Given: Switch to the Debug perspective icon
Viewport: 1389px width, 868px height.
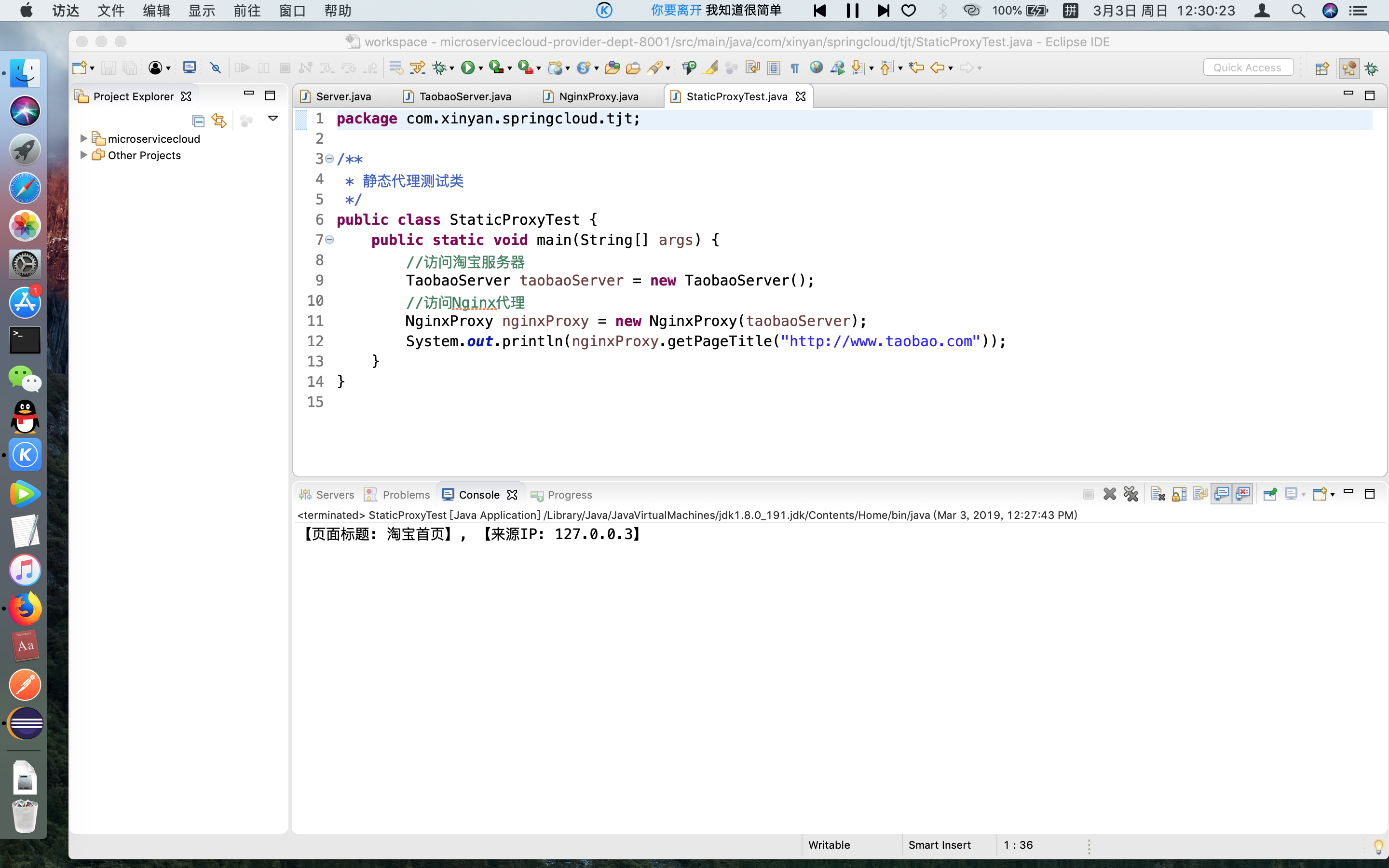Looking at the screenshot, I should [x=1372, y=68].
